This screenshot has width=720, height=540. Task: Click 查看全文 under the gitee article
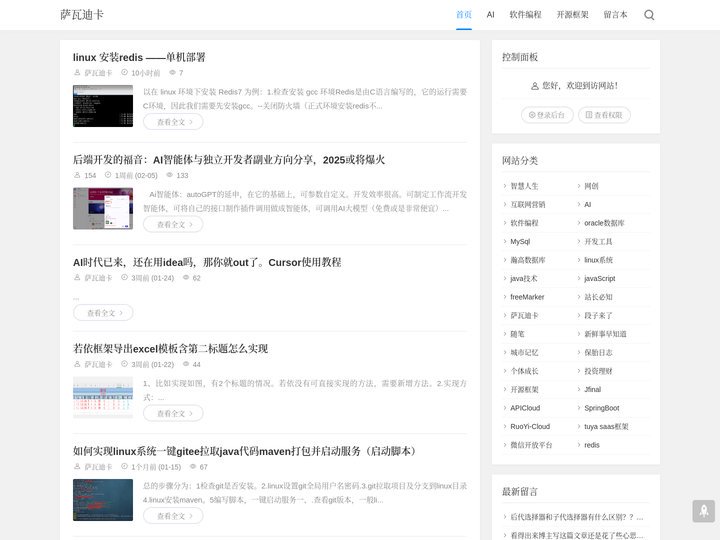click(x=173, y=516)
